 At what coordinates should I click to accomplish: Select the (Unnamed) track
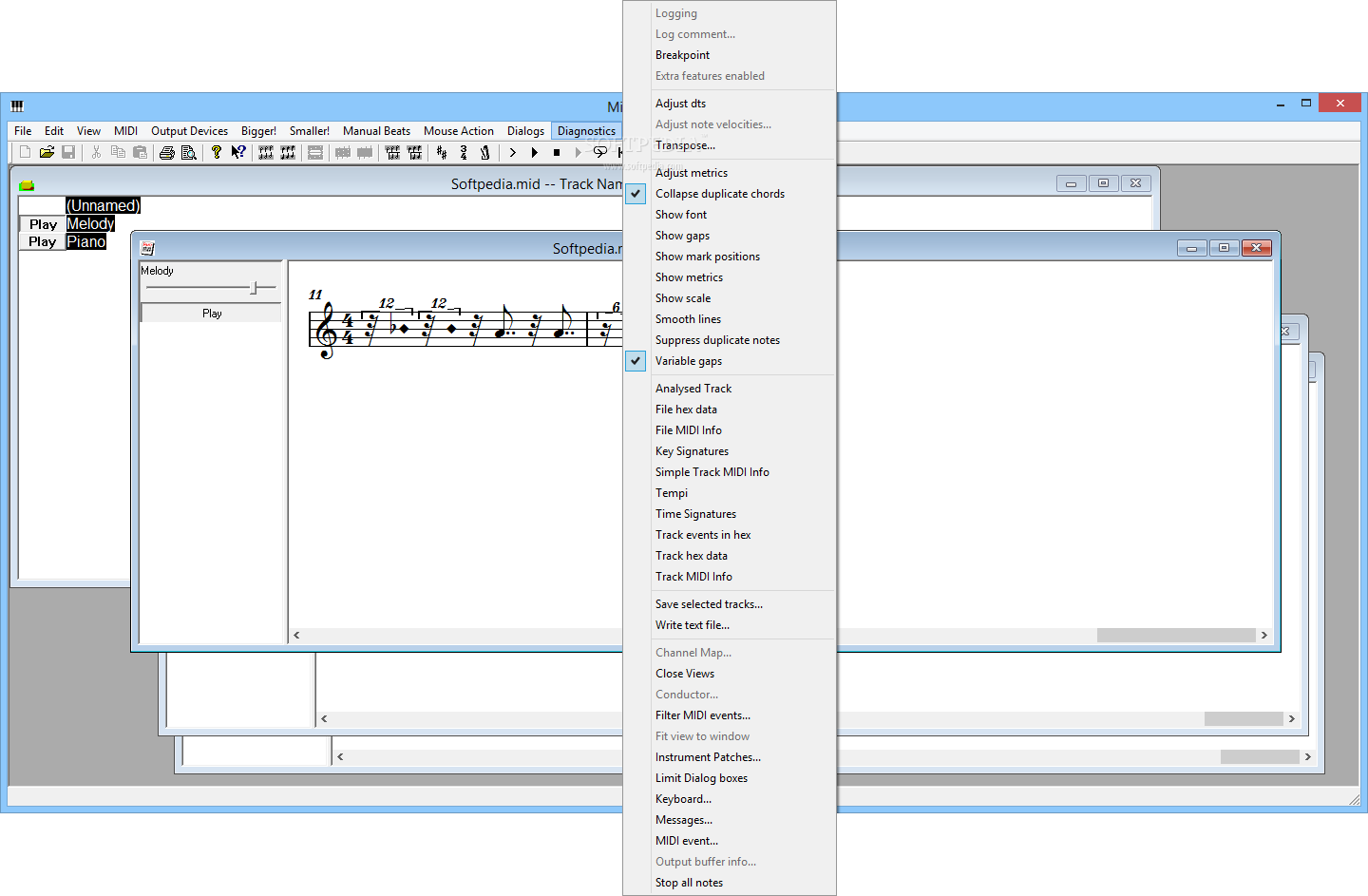click(x=103, y=205)
